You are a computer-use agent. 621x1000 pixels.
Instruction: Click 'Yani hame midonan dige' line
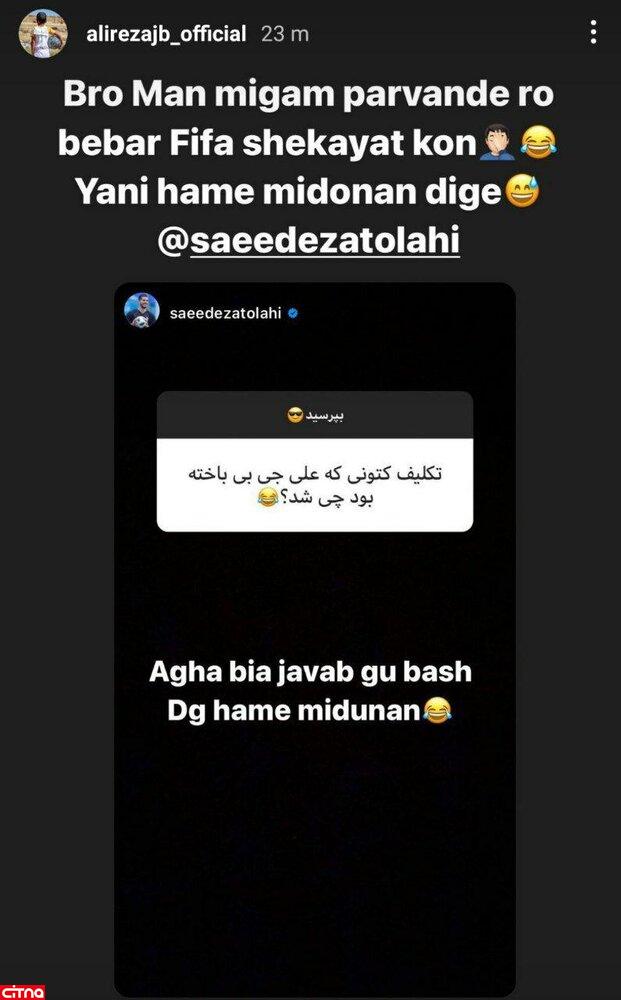[289, 192]
